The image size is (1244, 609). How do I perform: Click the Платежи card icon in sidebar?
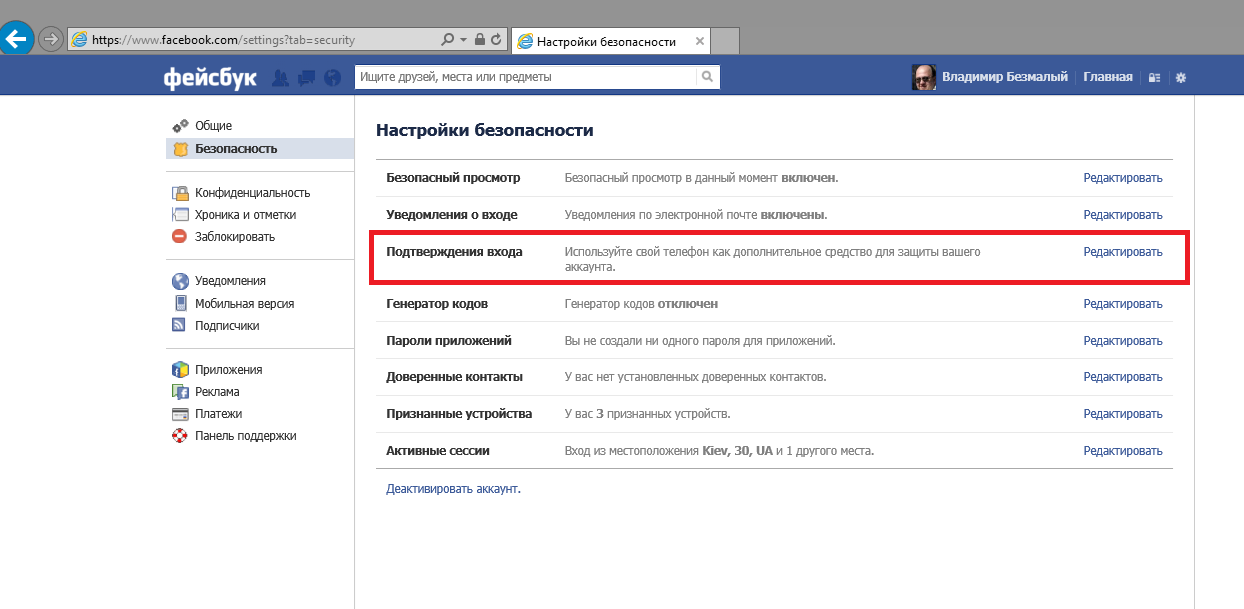pos(180,414)
